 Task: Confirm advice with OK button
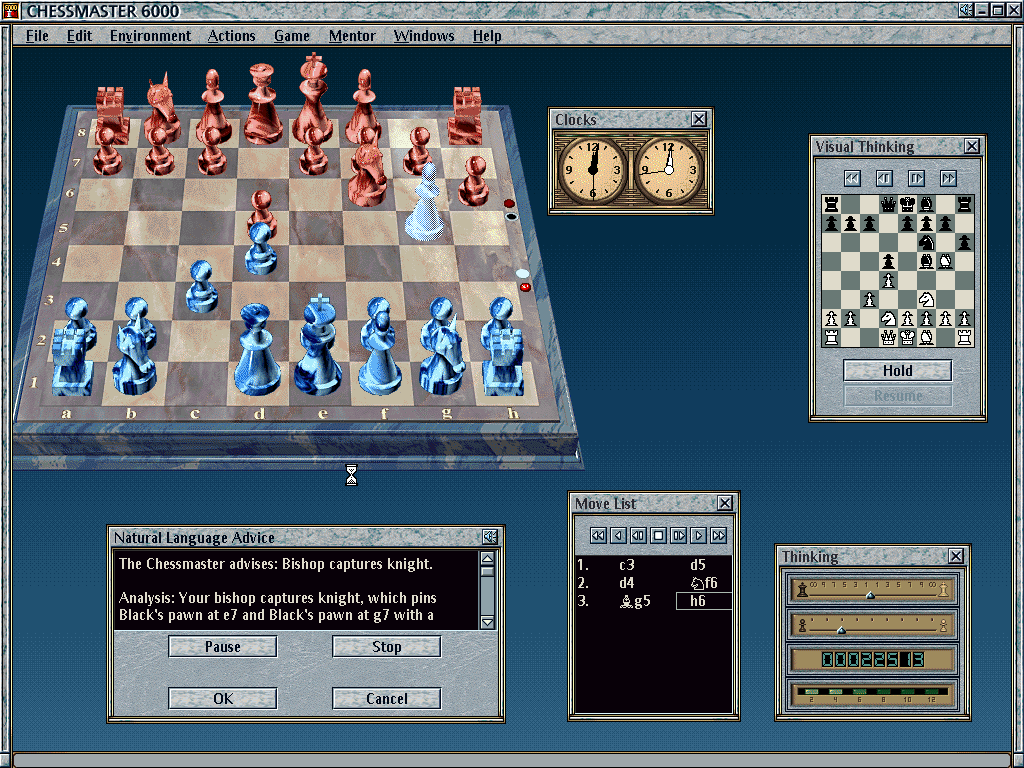(x=223, y=698)
